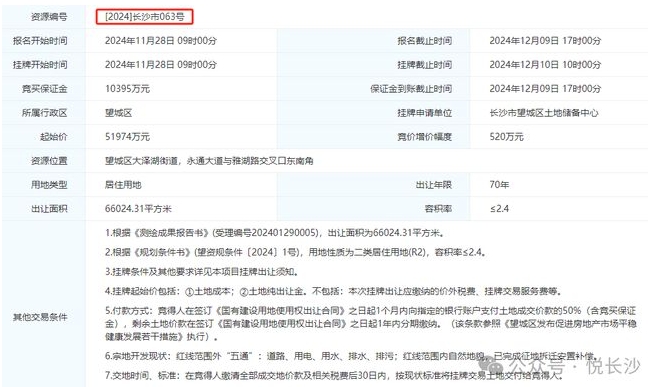
Task: Select the 竞买保证金 label
Action: 44,89
